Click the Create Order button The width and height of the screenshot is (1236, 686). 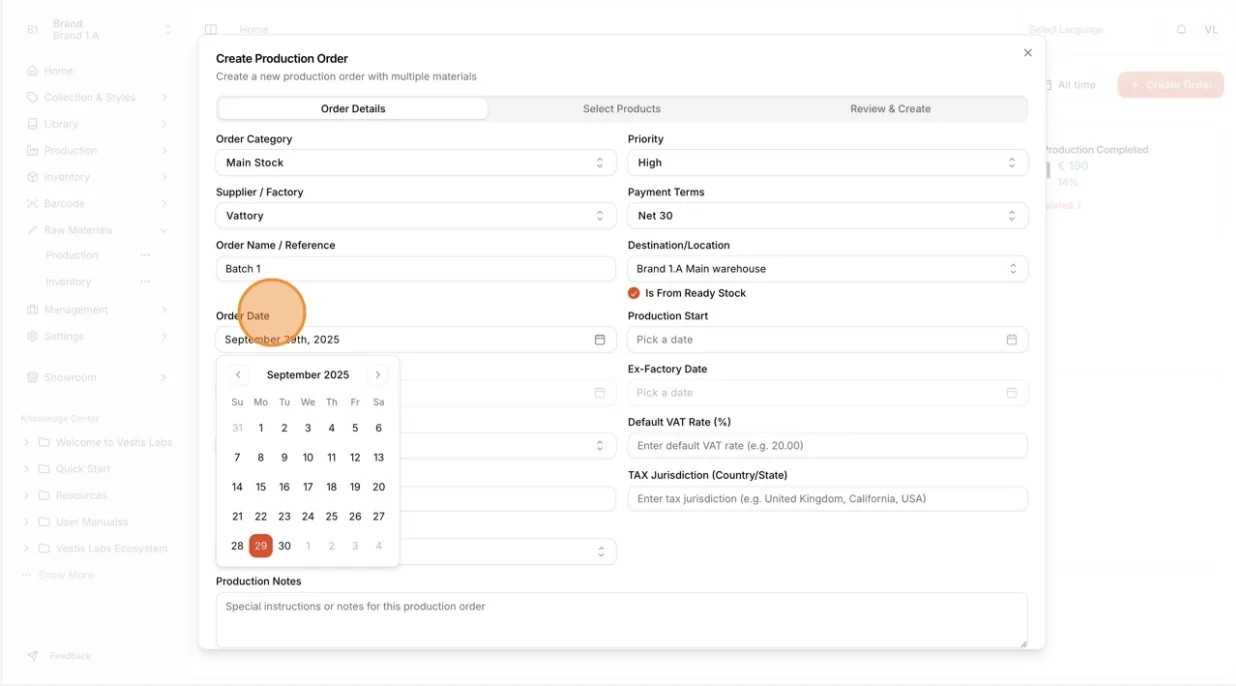coord(1171,85)
